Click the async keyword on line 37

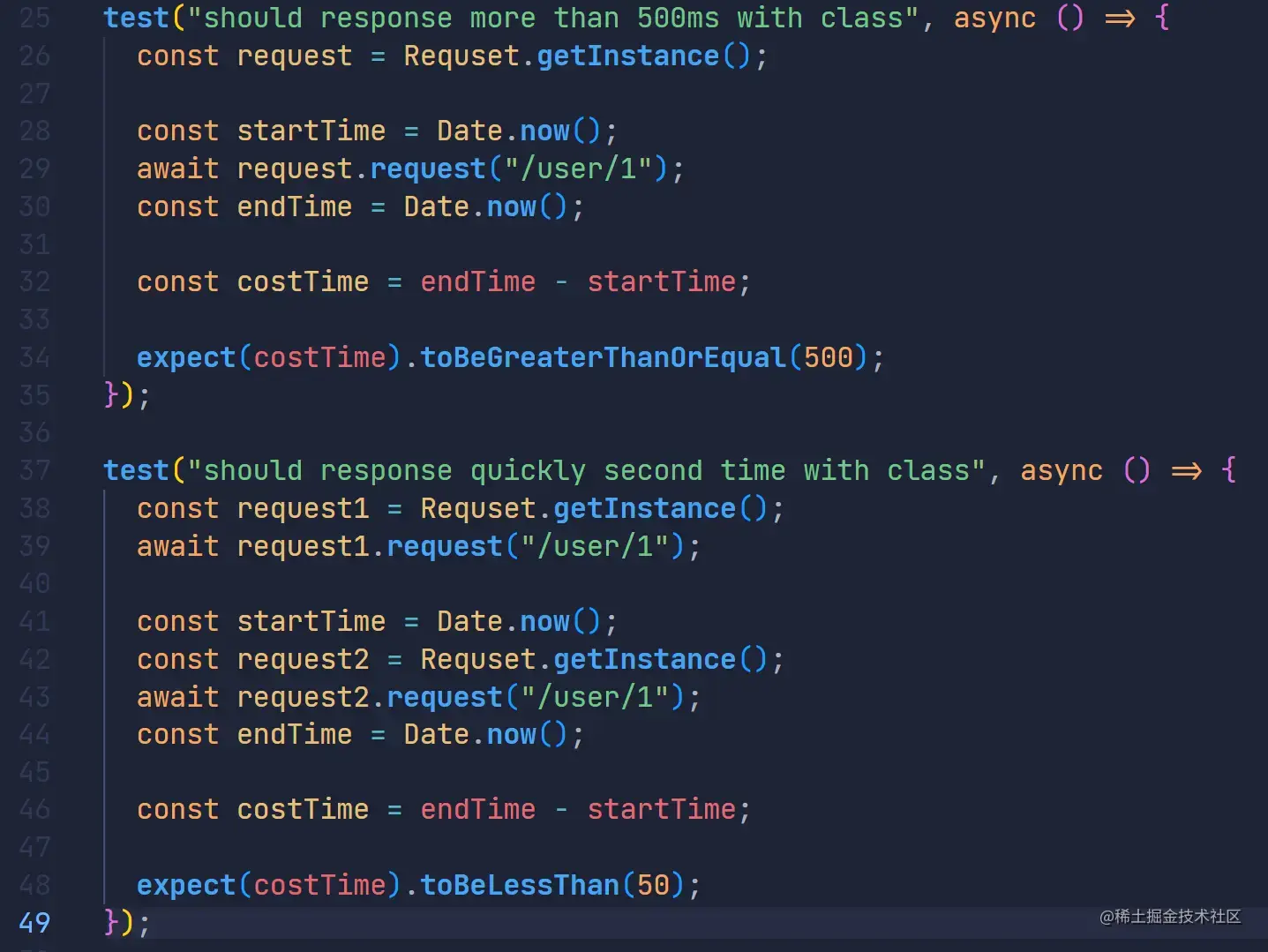coord(1062,470)
